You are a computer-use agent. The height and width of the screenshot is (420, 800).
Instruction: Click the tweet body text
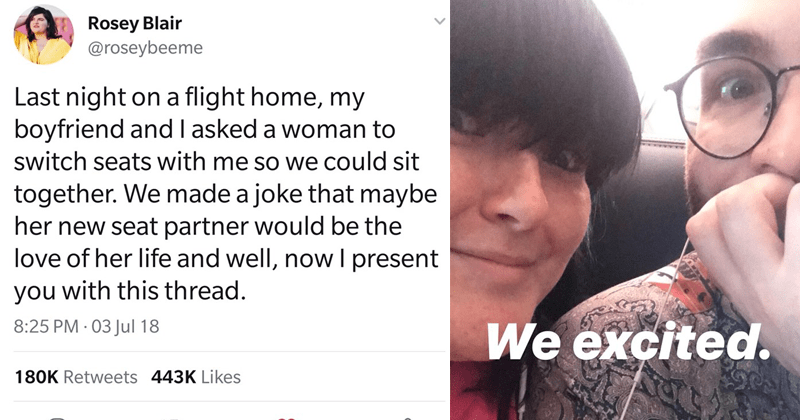[226, 194]
